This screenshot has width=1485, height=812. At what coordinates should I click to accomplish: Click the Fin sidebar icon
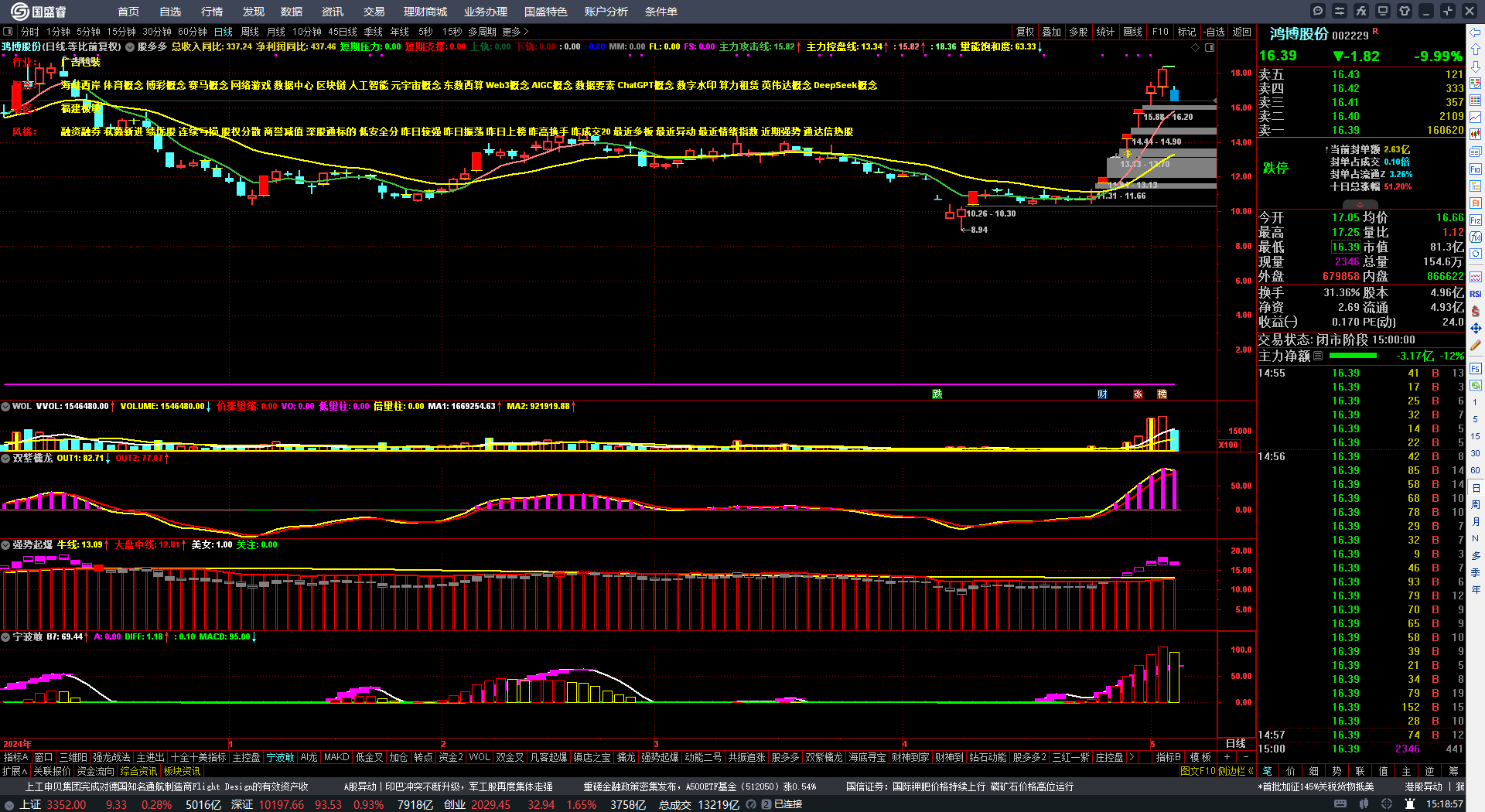click(x=1476, y=169)
